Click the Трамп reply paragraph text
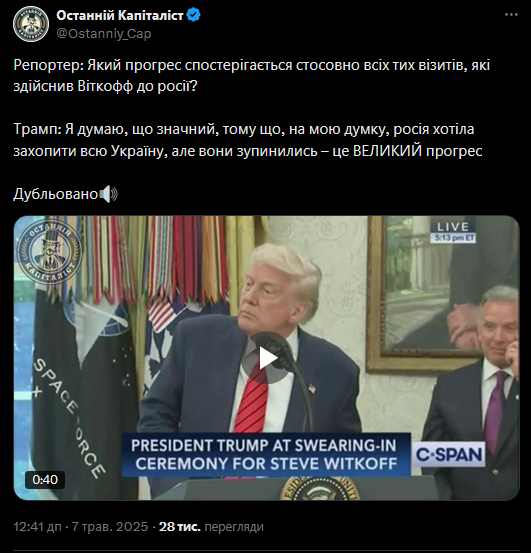This screenshot has height=553, width=531. point(248,140)
